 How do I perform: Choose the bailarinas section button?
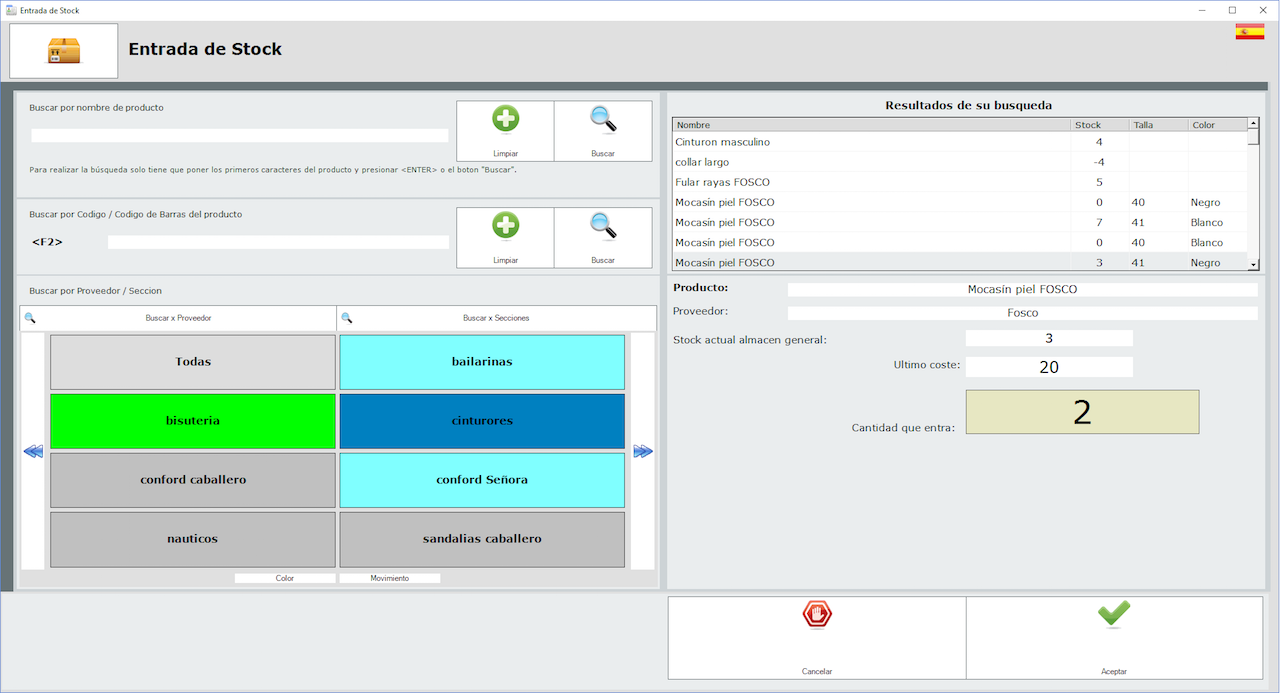click(482, 362)
